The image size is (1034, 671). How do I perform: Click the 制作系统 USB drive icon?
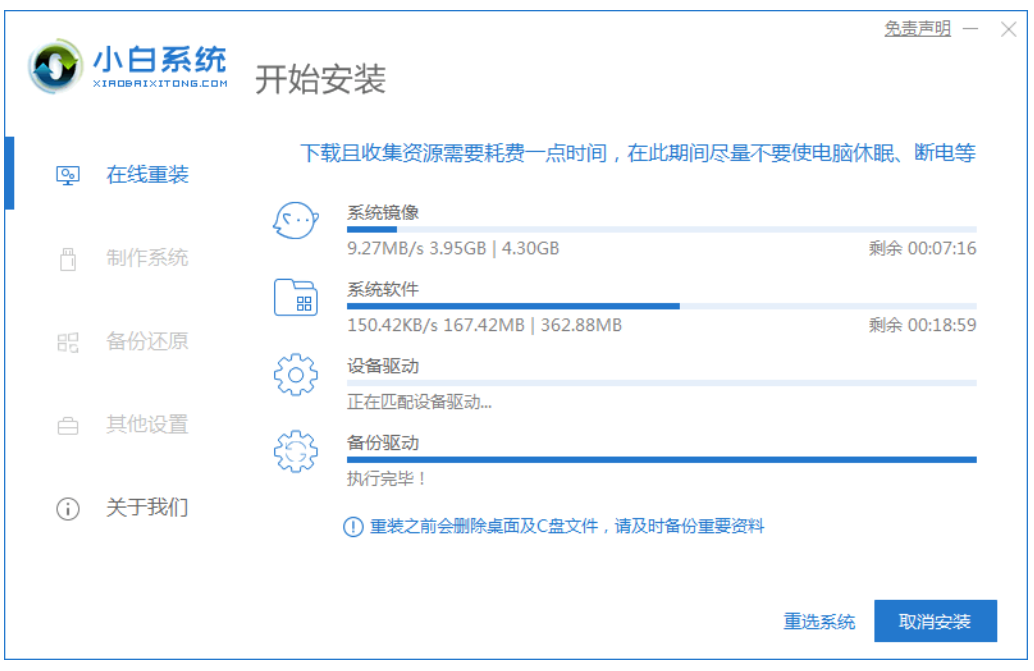pyautogui.click(x=67, y=259)
